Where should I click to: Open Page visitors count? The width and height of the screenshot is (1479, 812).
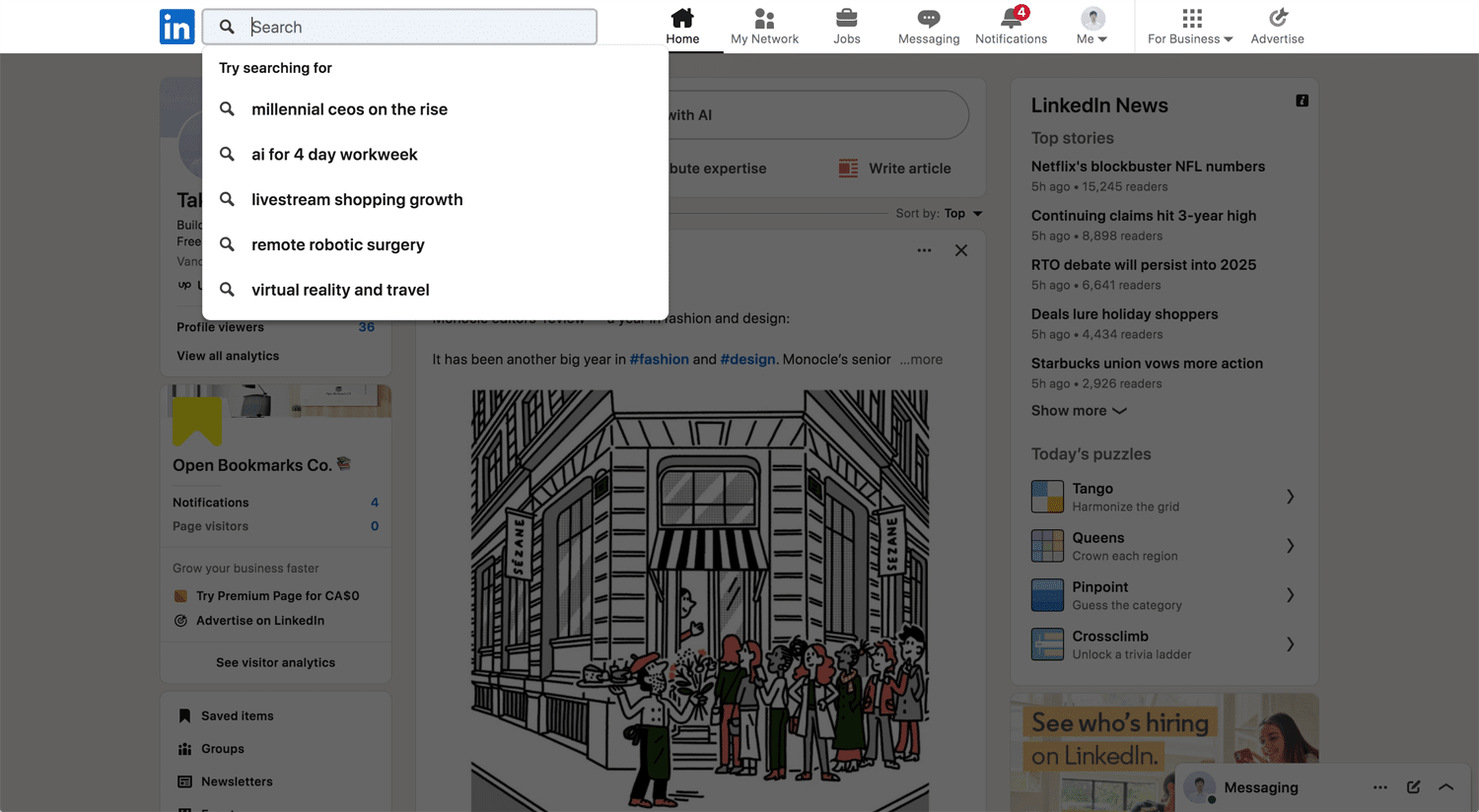tap(375, 526)
